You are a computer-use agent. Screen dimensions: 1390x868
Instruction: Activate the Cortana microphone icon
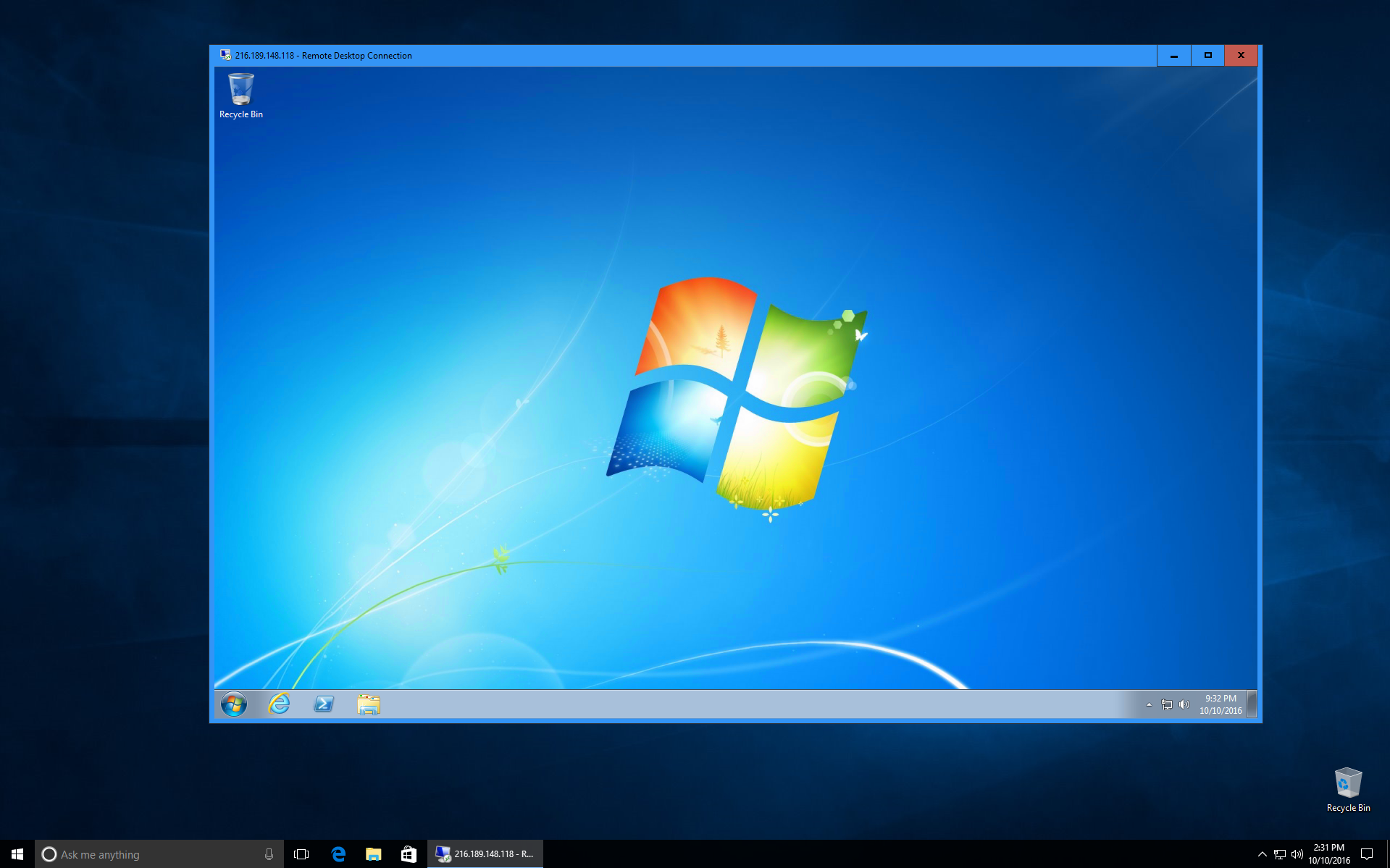(269, 854)
